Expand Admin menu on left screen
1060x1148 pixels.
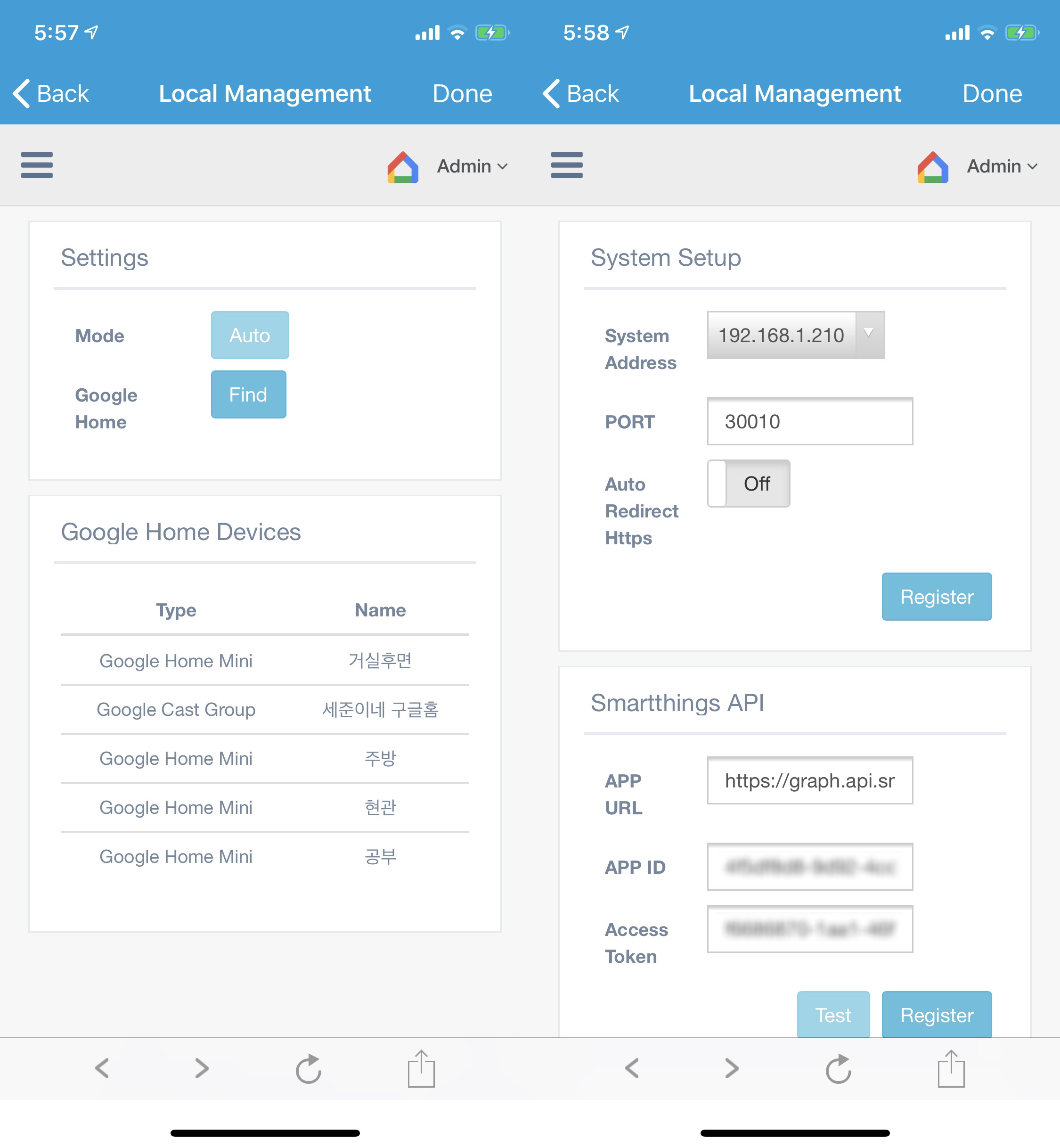tap(472, 166)
